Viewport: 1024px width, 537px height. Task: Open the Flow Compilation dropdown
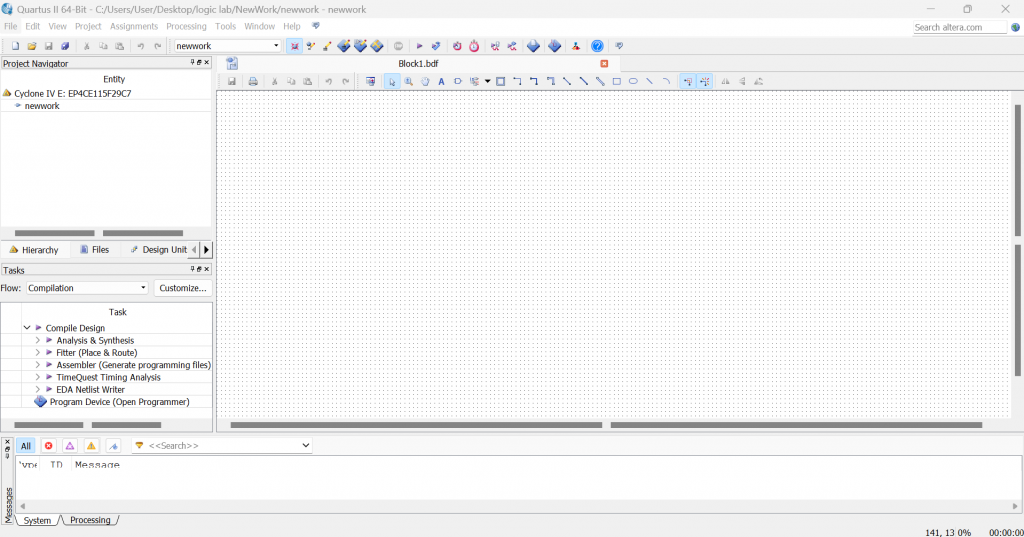pyautogui.click(x=143, y=288)
